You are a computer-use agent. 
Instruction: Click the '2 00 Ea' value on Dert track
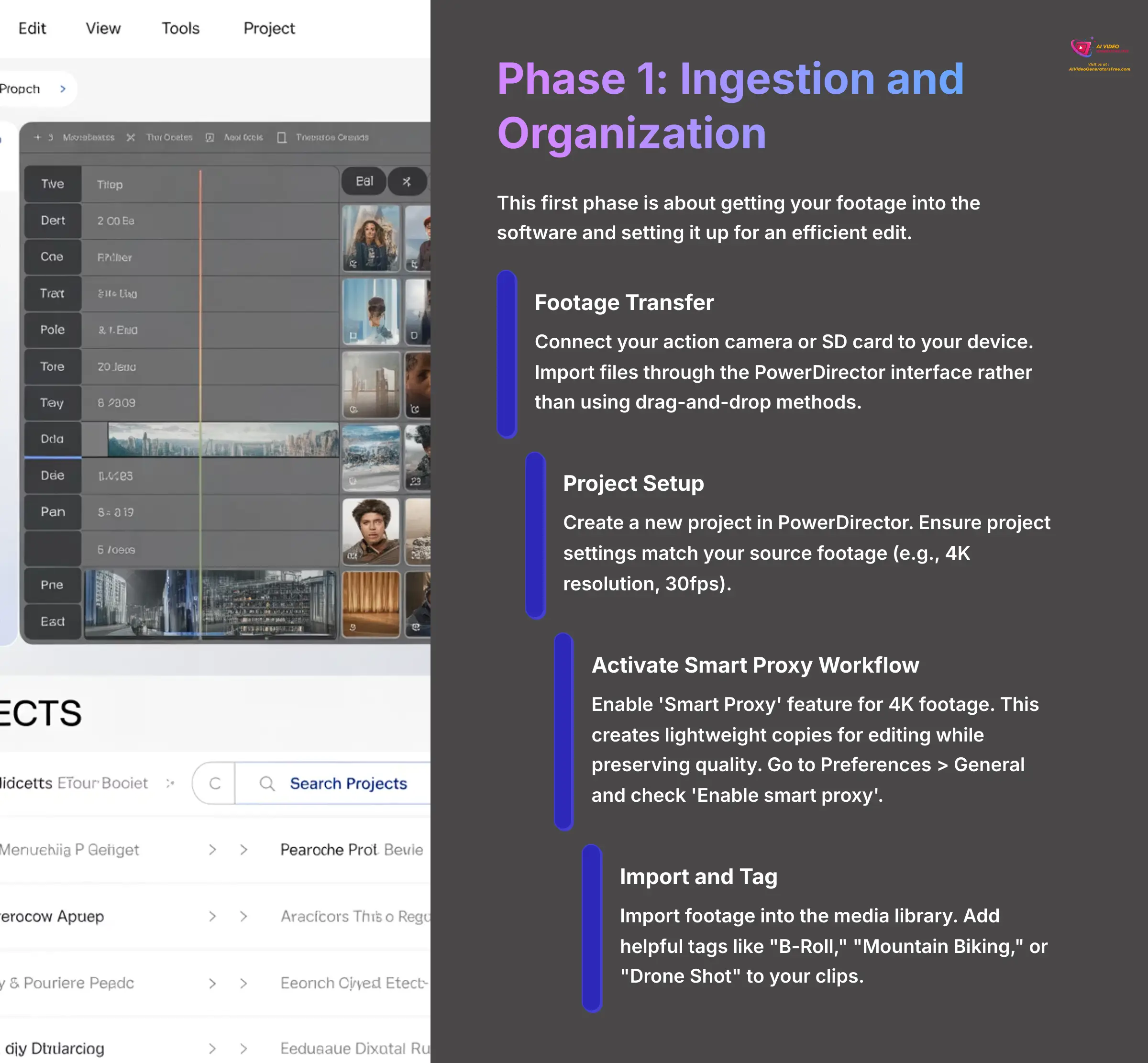116,221
